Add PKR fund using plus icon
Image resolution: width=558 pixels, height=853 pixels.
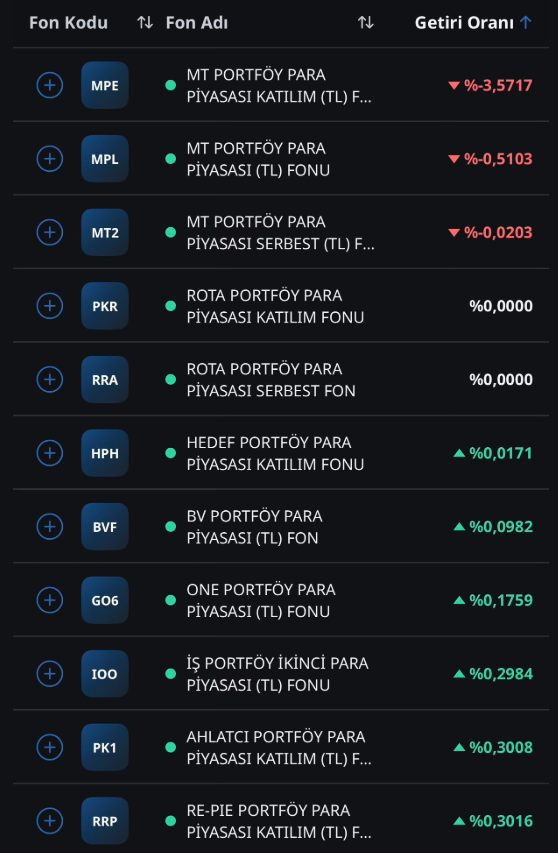tap(49, 306)
